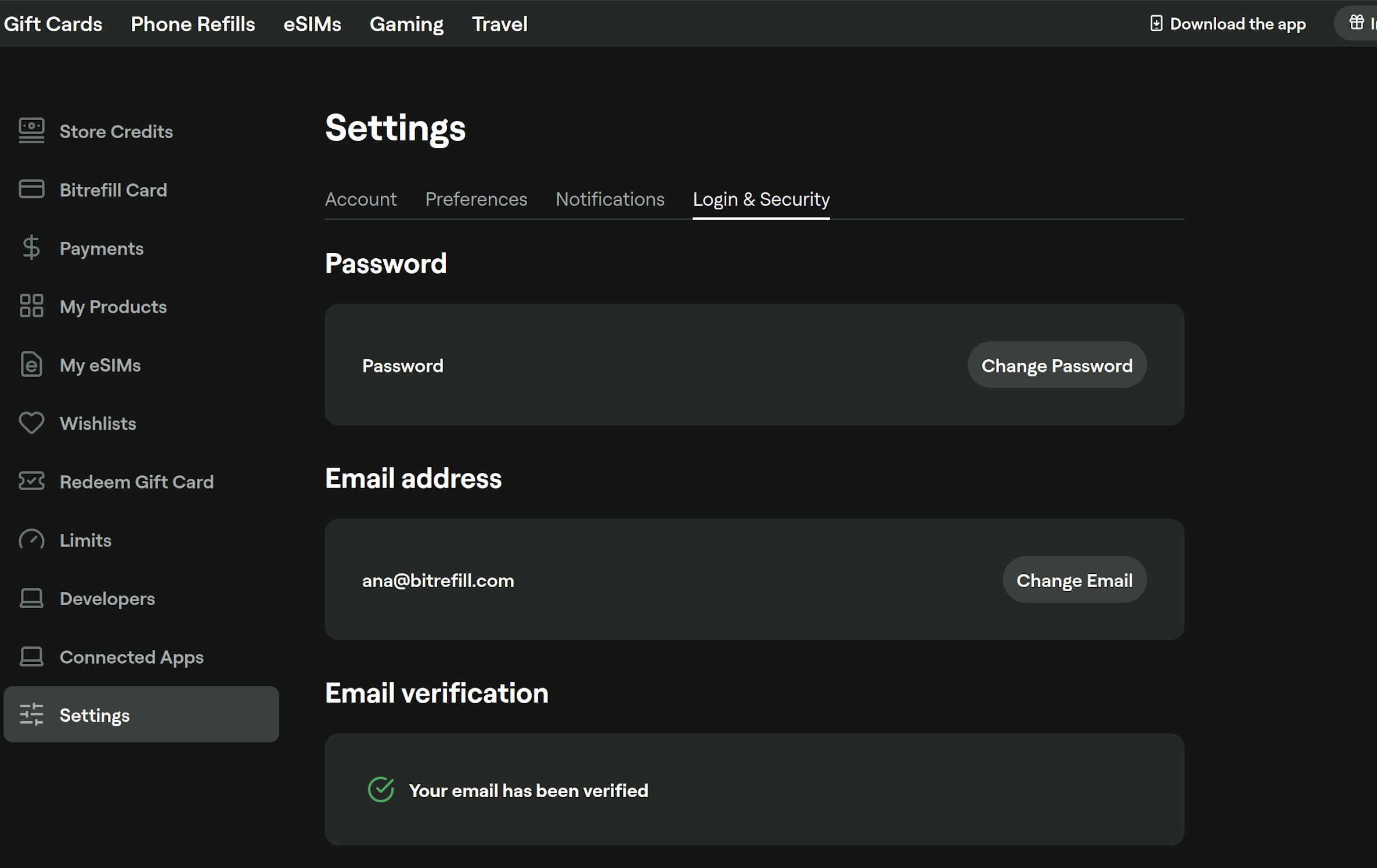Screen dimensions: 1377x868
Task: Go to the Notifications tab
Action: pyautogui.click(x=610, y=200)
